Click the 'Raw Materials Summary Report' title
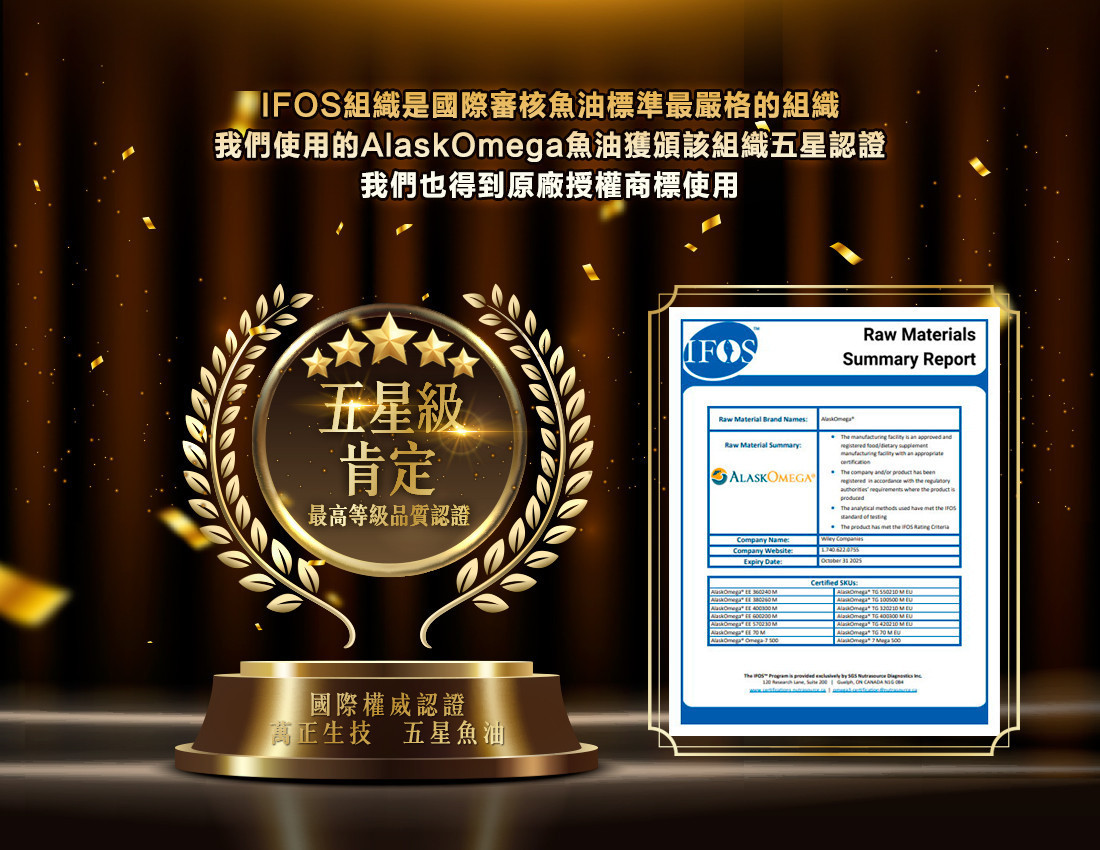 [909, 346]
